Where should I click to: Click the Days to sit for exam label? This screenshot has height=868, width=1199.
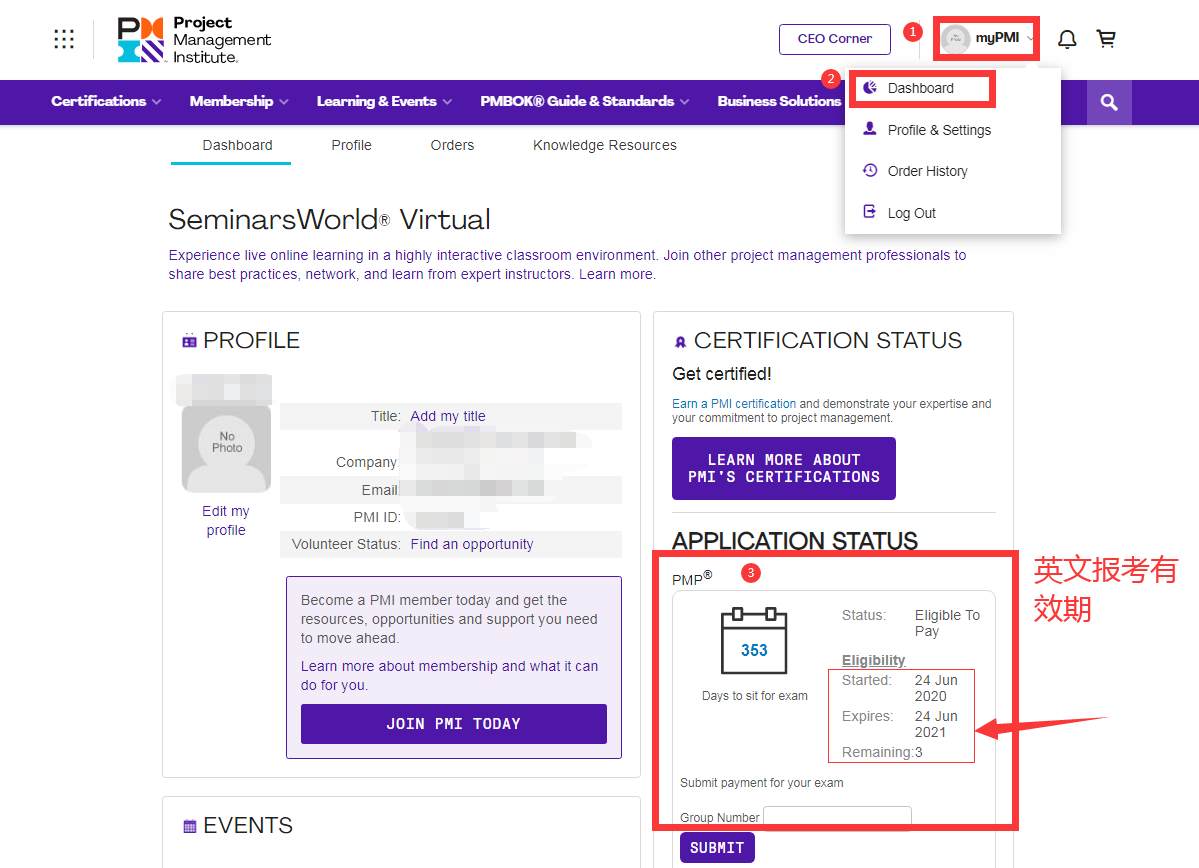[754, 695]
